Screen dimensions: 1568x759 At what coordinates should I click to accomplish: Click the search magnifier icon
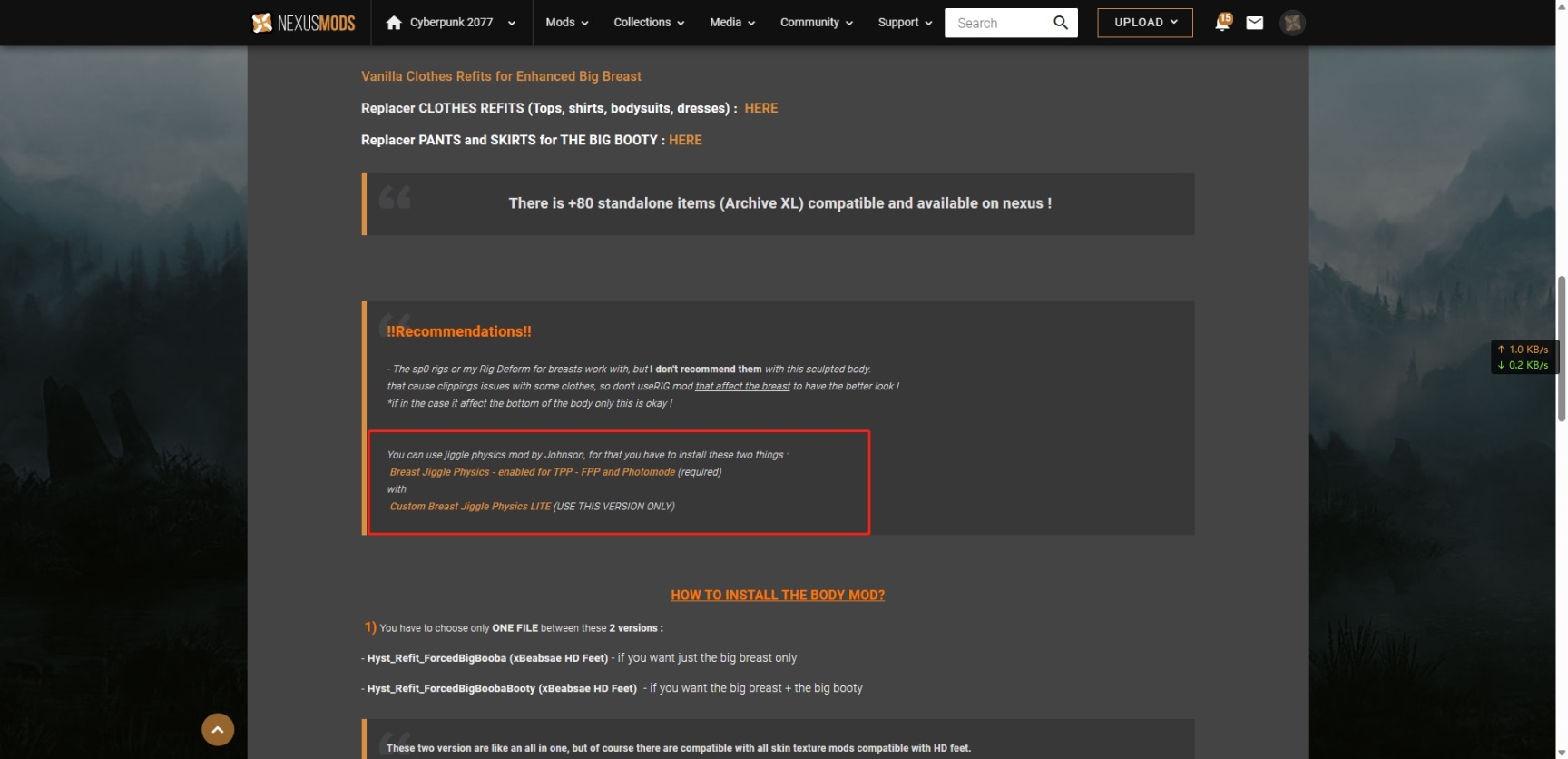tap(1061, 23)
